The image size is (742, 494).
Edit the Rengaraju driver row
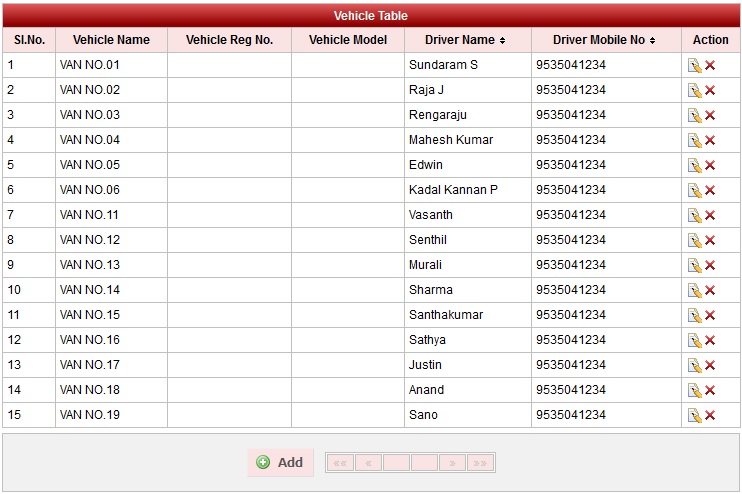(694, 115)
